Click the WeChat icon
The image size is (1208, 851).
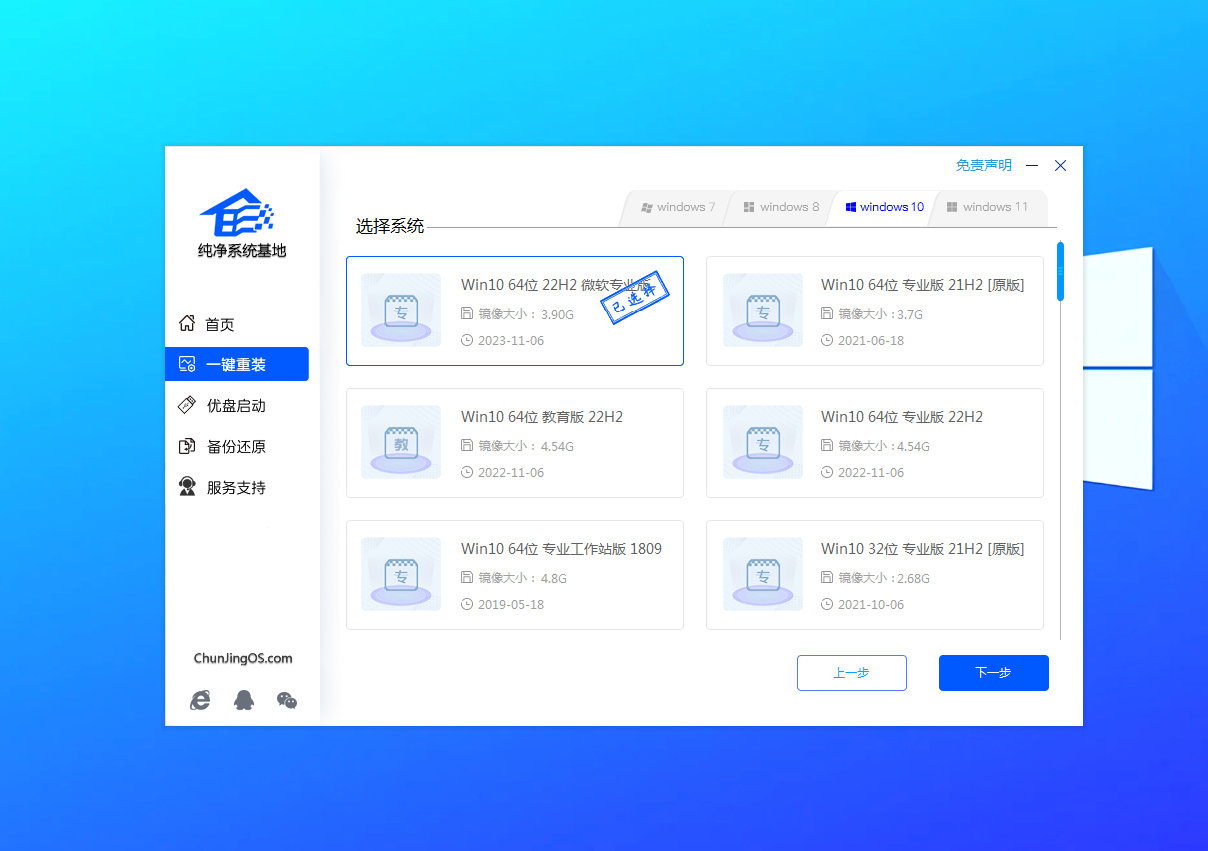(x=287, y=700)
